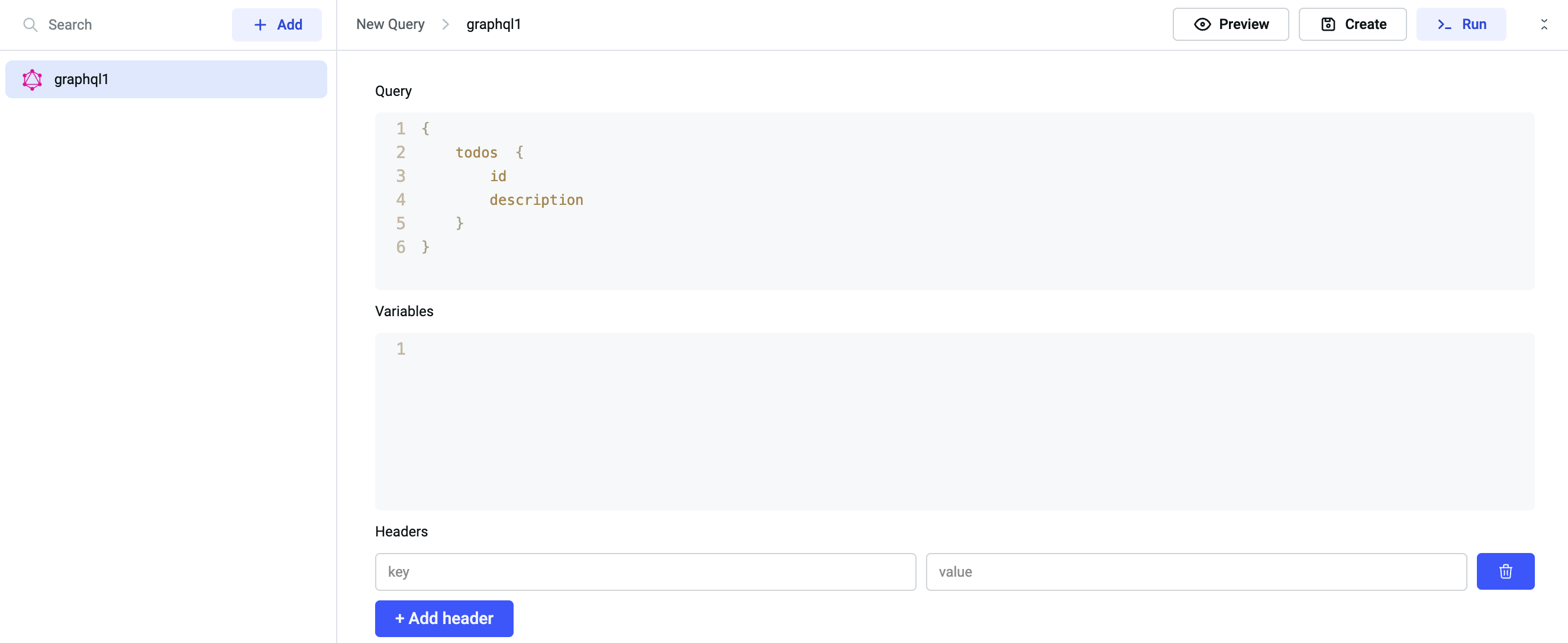Click the save disk icon on Create
Viewport: 1568px width, 643px height.
coord(1328,24)
